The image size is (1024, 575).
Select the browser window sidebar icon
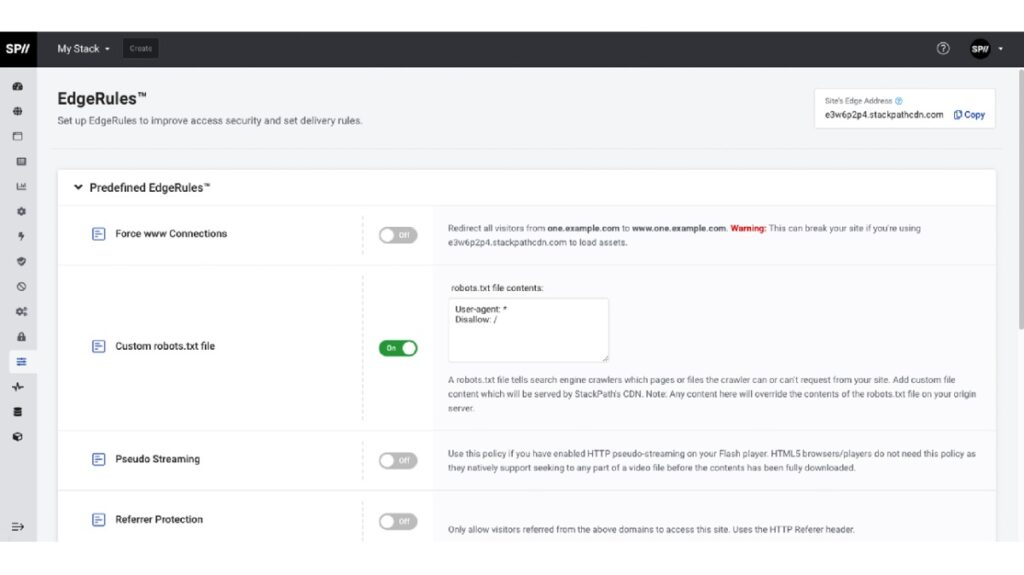click(x=18, y=137)
